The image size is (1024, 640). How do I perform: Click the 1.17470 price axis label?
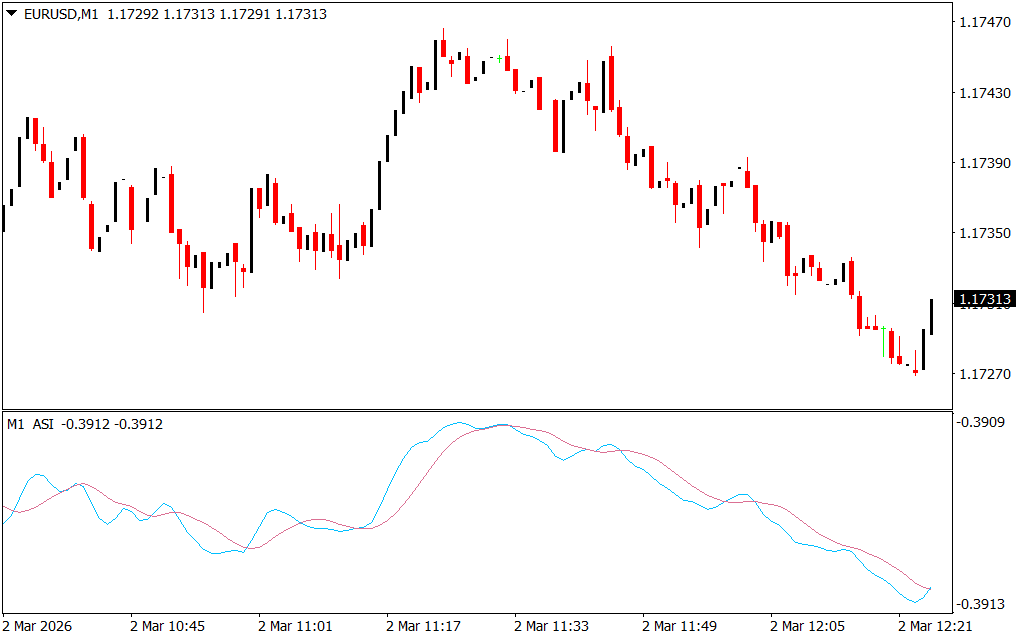[x=985, y=22]
